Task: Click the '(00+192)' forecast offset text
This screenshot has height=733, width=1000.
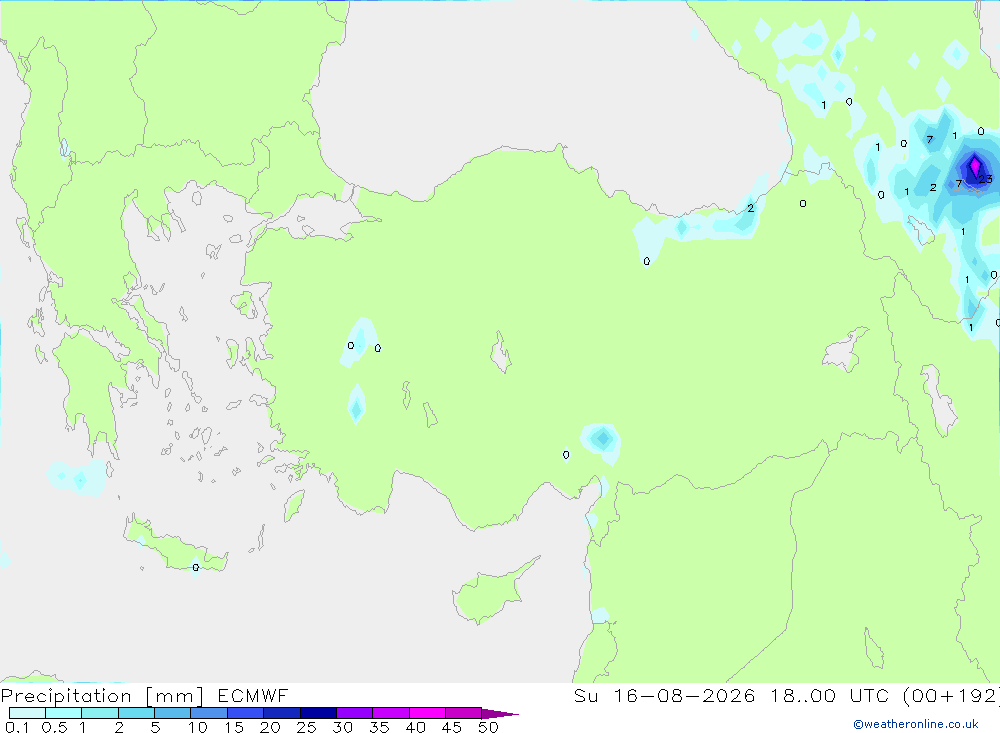Action: point(950,696)
